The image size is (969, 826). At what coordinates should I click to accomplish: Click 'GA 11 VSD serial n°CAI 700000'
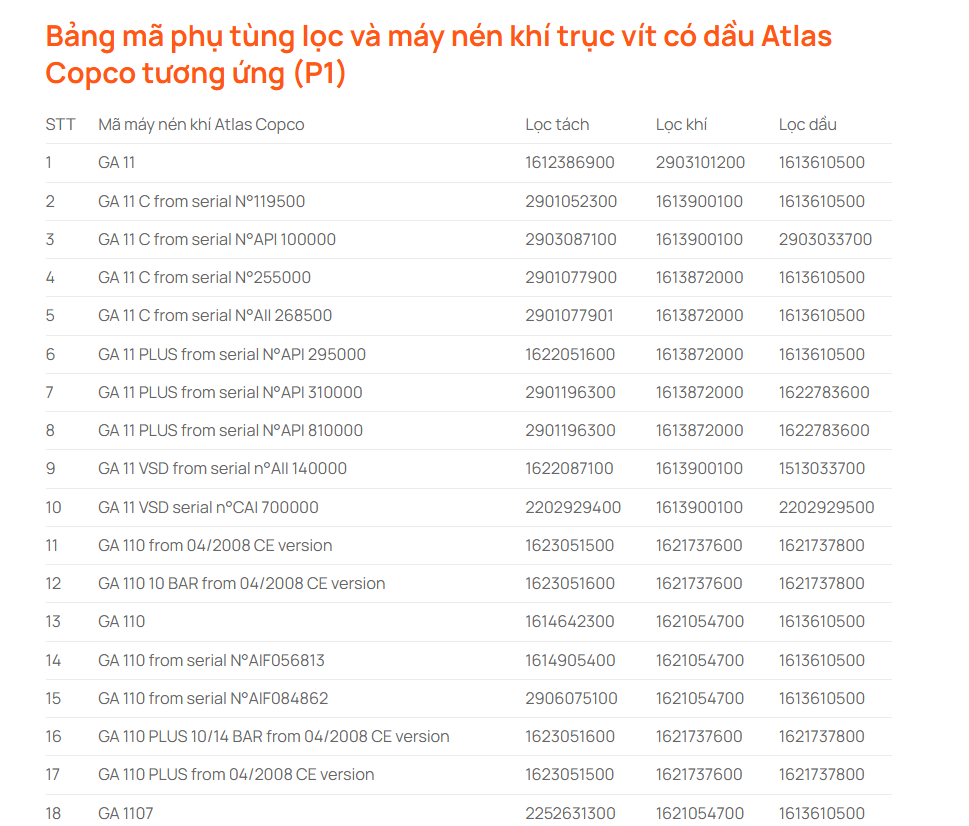click(x=208, y=508)
